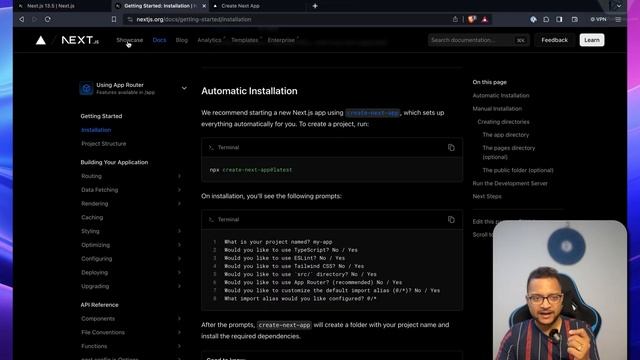Jump to The pages directory (optional) entry
Image resolution: width=640 pixels, height=360 pixels.
(509, 152)
